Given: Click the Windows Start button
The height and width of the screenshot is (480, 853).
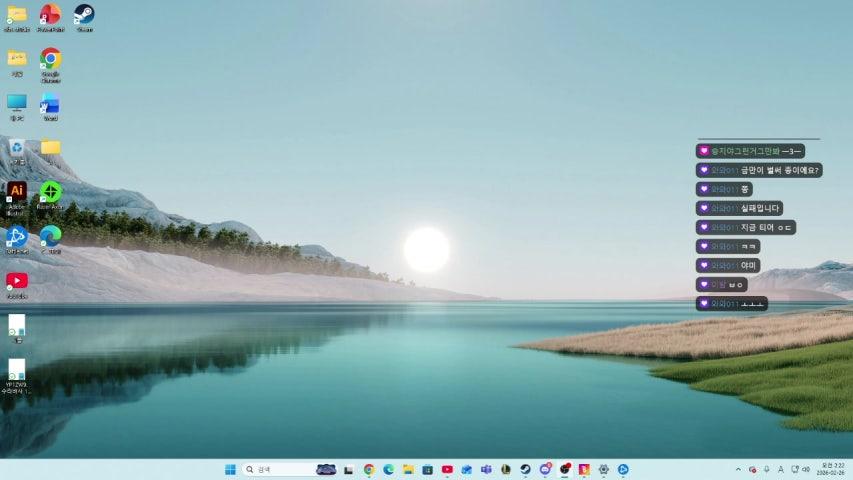Looking at the screenshot, I should coord(230,469).
